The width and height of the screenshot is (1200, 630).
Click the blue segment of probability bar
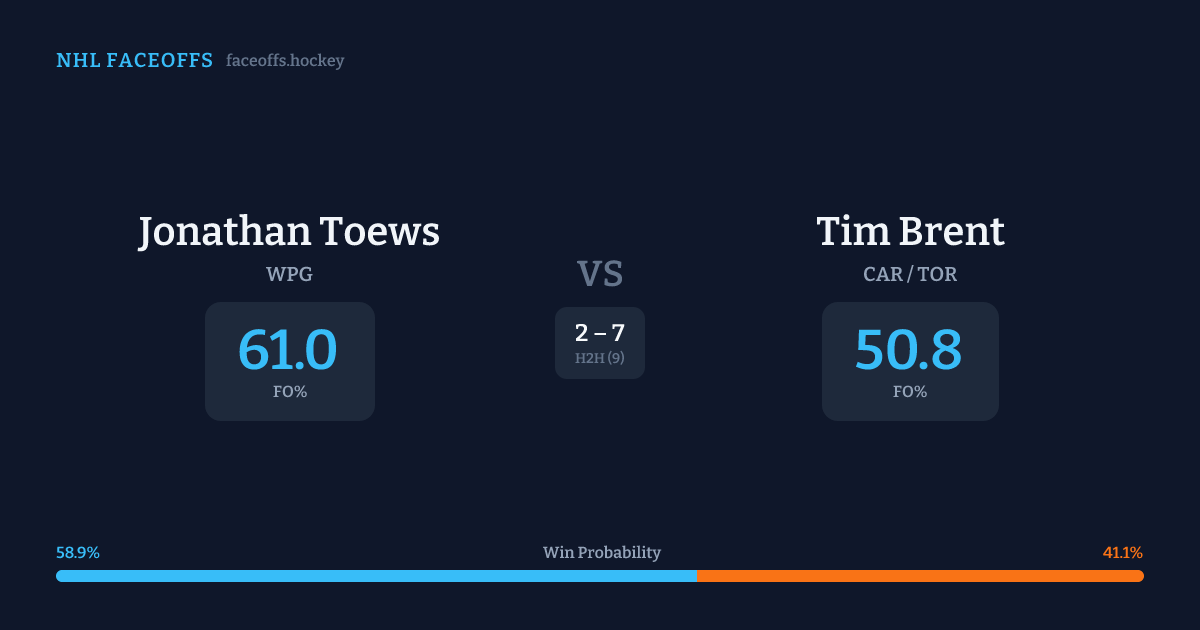tap(376, 576)
